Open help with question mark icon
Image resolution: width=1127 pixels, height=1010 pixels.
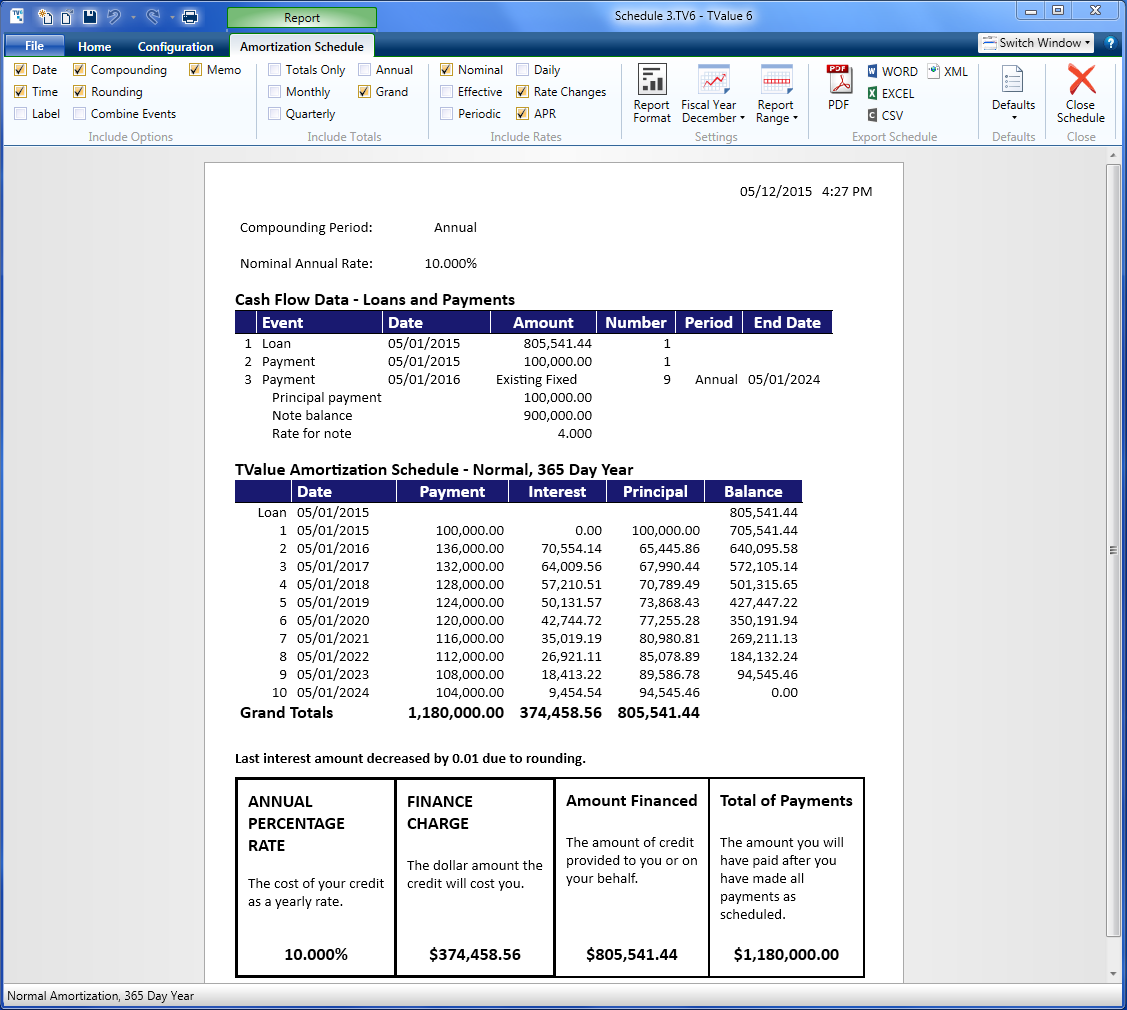(x=1110, y=43)
